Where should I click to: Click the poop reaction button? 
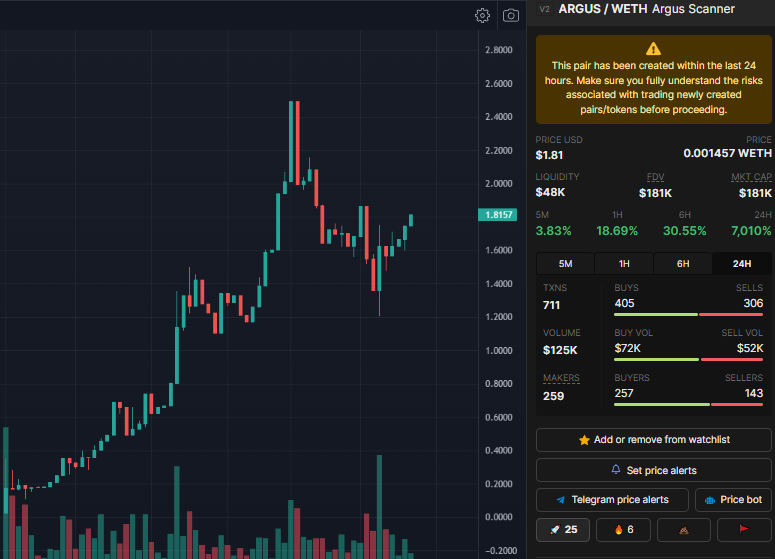tap(684, 530)
